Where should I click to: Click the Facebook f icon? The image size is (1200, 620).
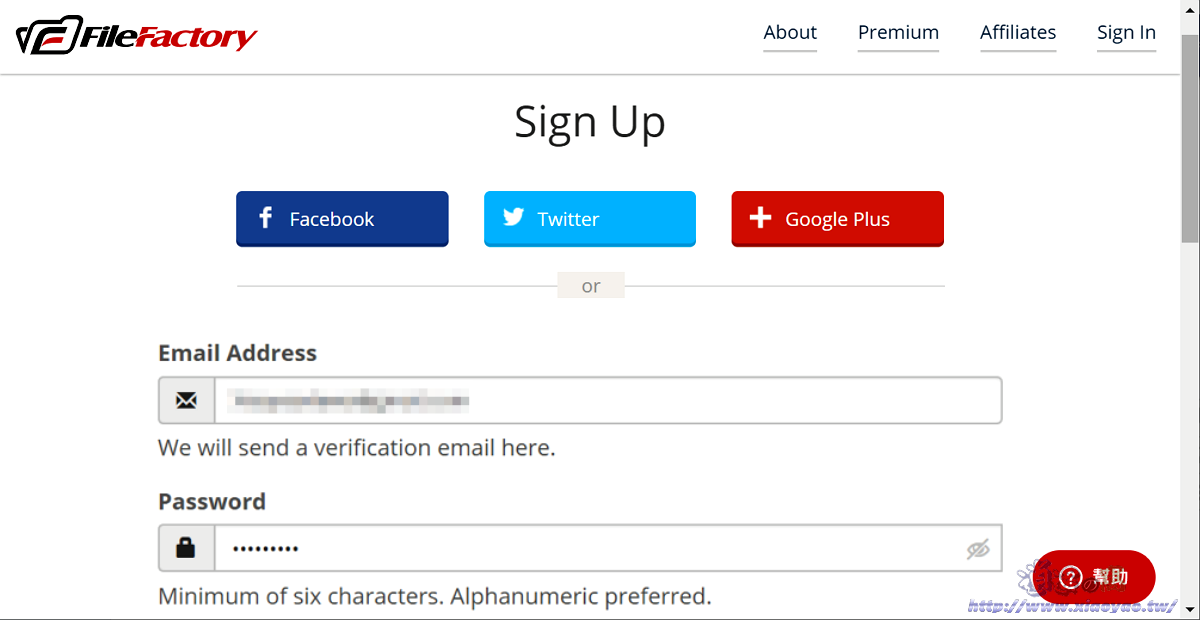[265, 218]
